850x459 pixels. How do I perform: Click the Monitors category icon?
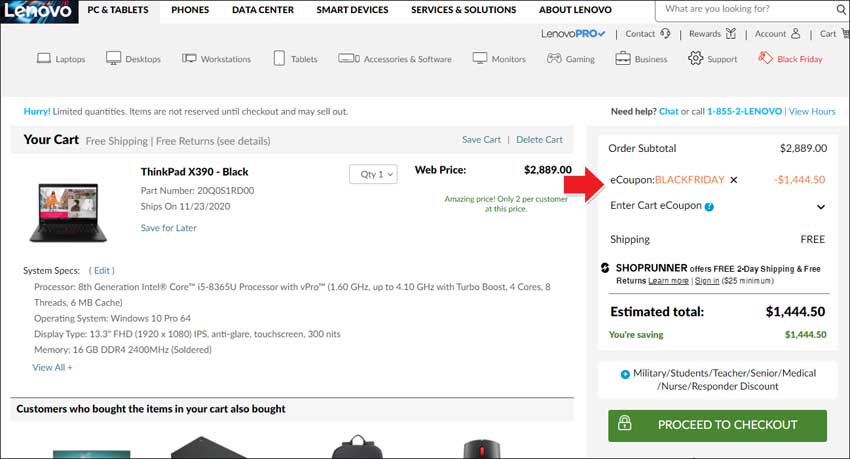pyautogui.click(x=480, y=58)
